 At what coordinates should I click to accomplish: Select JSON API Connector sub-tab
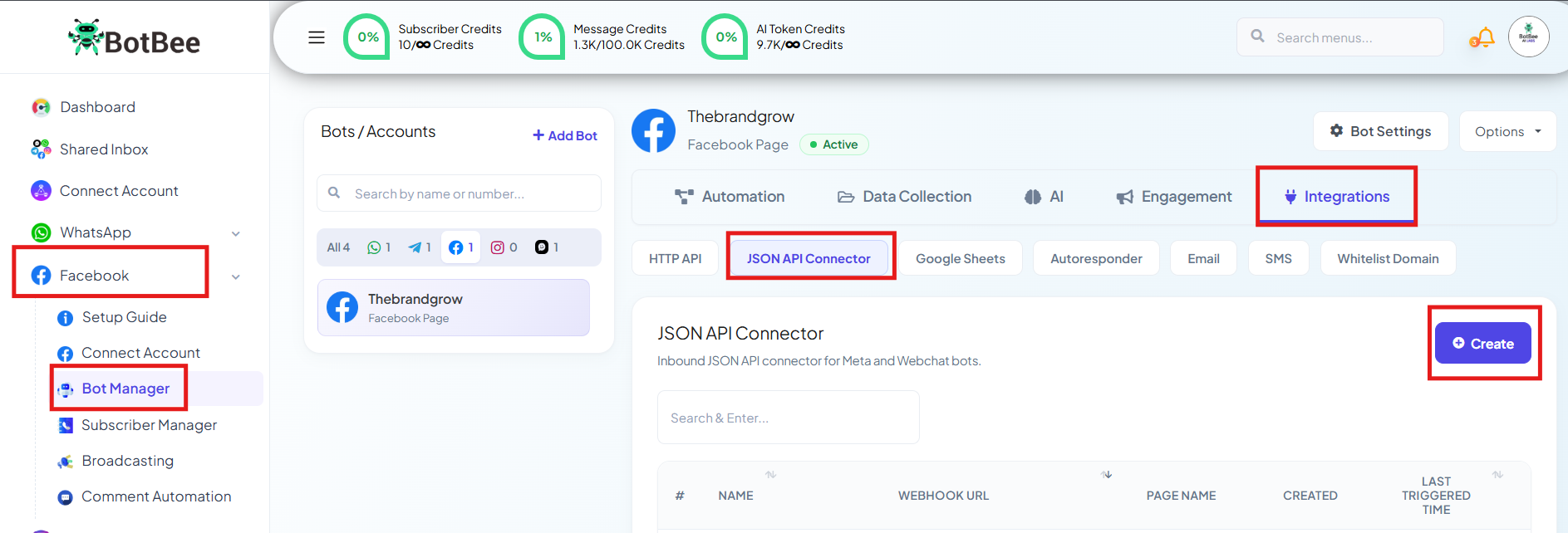pyautogui.click(x=809, y=258)
